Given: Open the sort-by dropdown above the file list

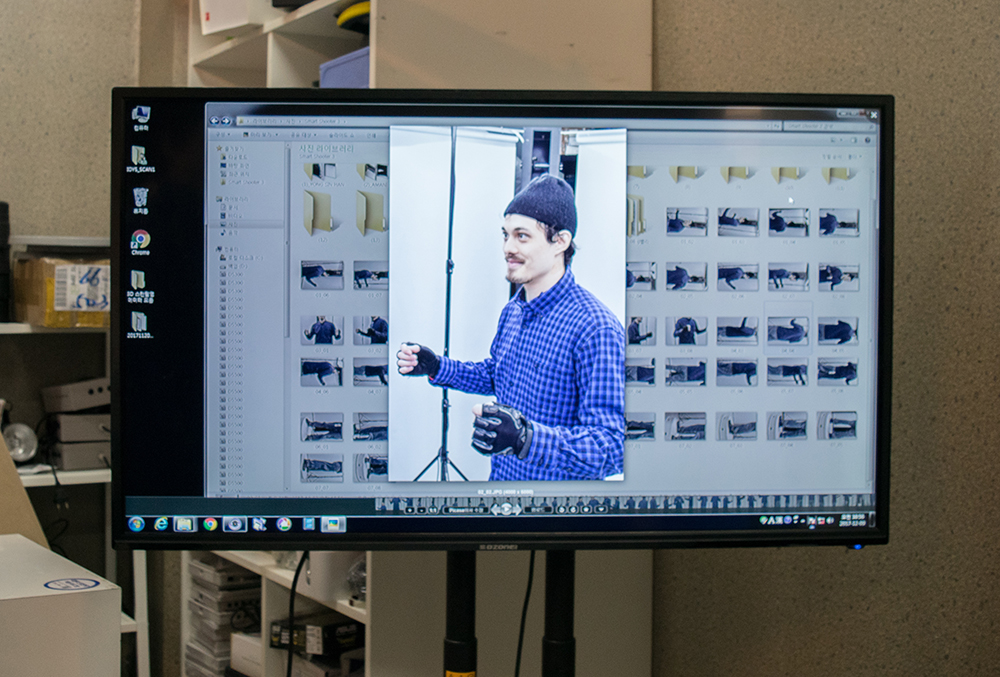Looking at the screenshot, I should tap(853, 156).
